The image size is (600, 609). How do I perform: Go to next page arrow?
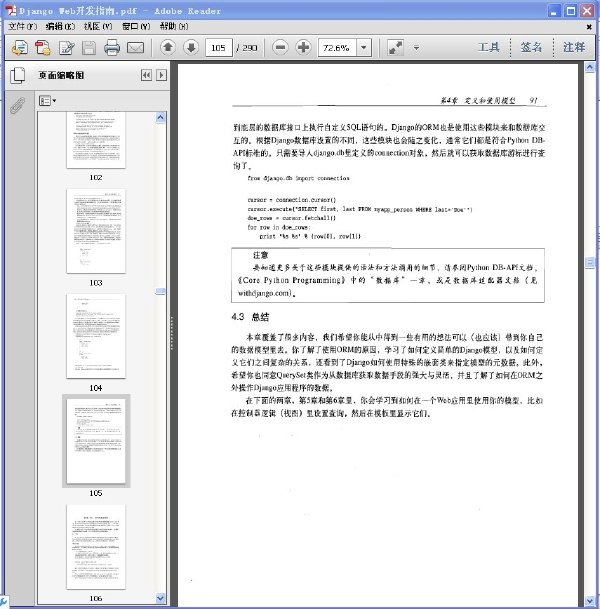coord(191,47)
